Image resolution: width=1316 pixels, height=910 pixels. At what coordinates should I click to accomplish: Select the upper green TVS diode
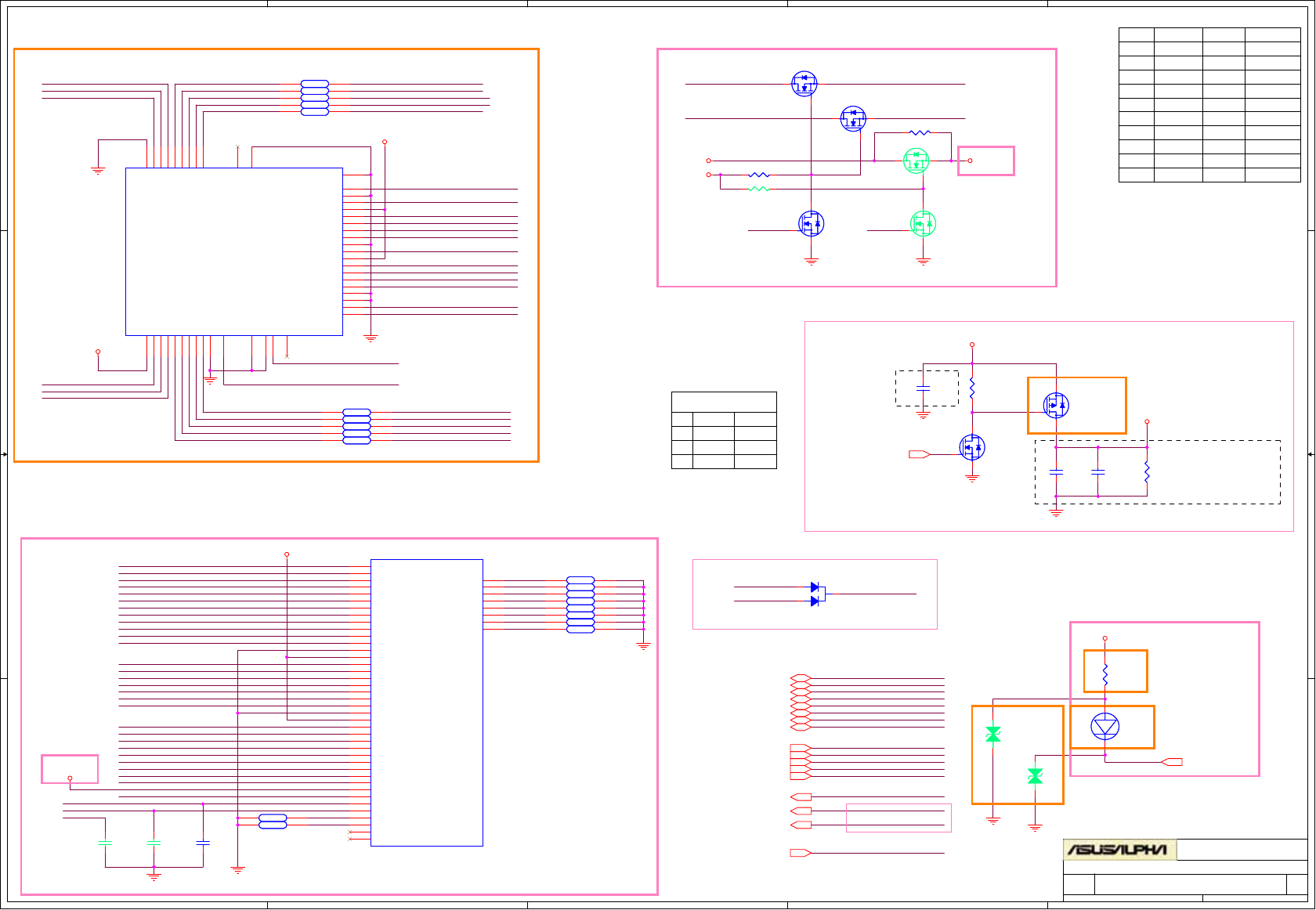(x=993, y=734)
